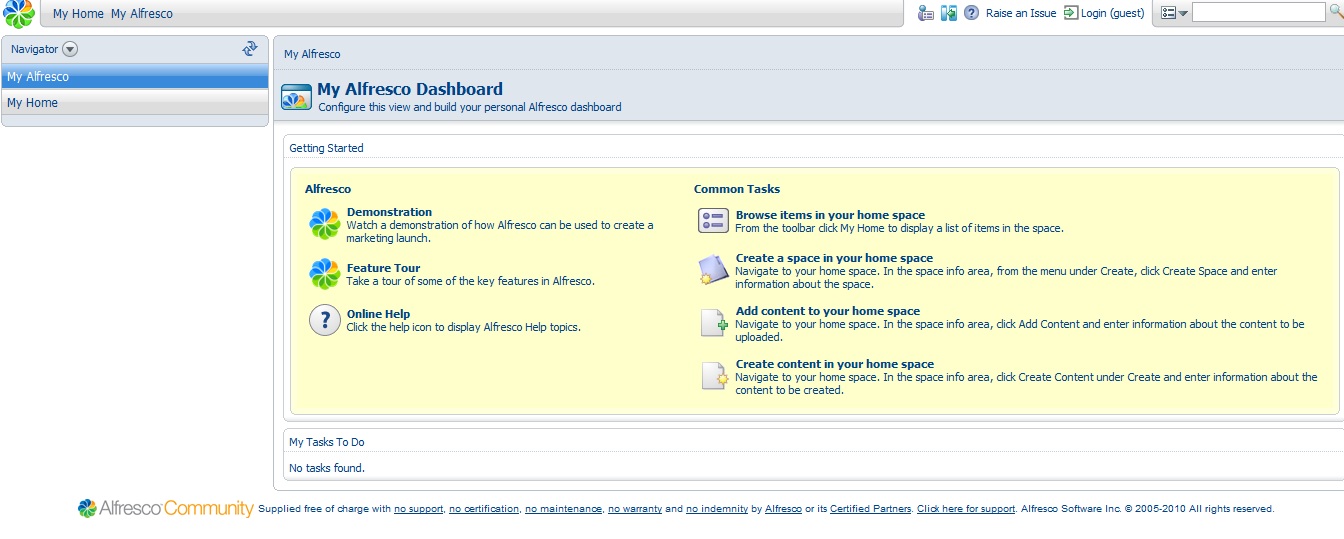Expand the Navigator dropdown arrow

click(x=70, y=49)
